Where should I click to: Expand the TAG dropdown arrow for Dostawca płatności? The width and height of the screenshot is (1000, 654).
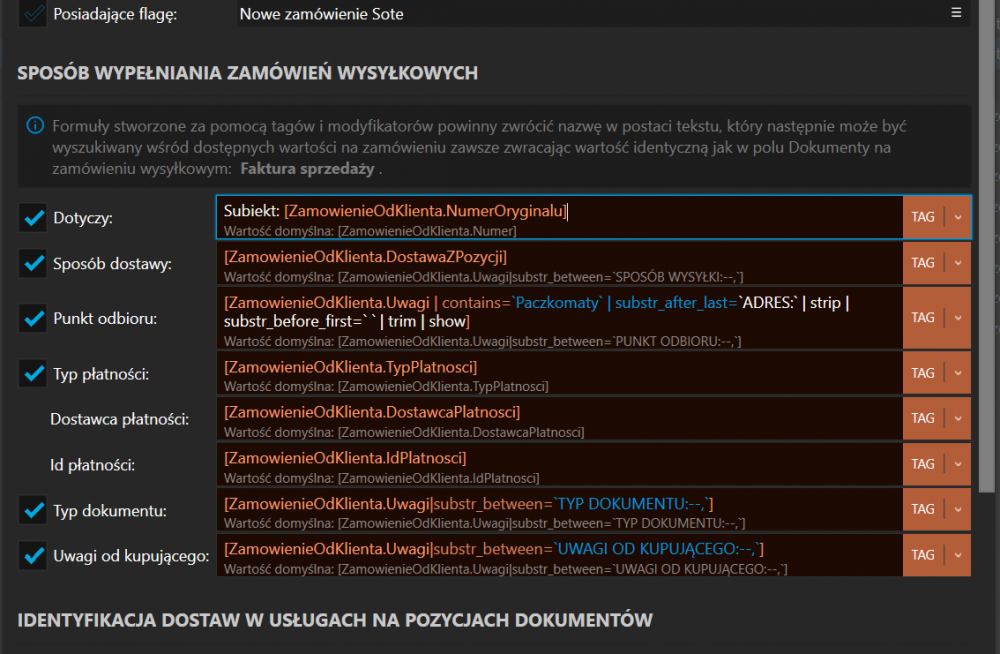(x=958, y=419)
